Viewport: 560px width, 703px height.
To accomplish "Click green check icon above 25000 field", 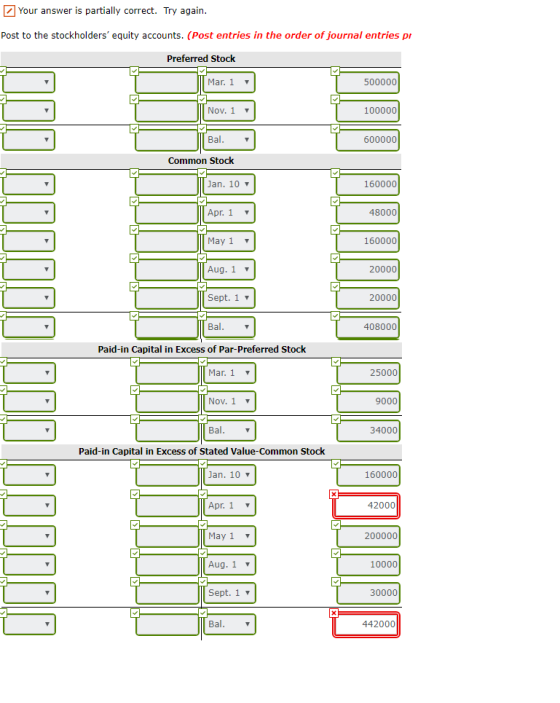I will 336,362.
